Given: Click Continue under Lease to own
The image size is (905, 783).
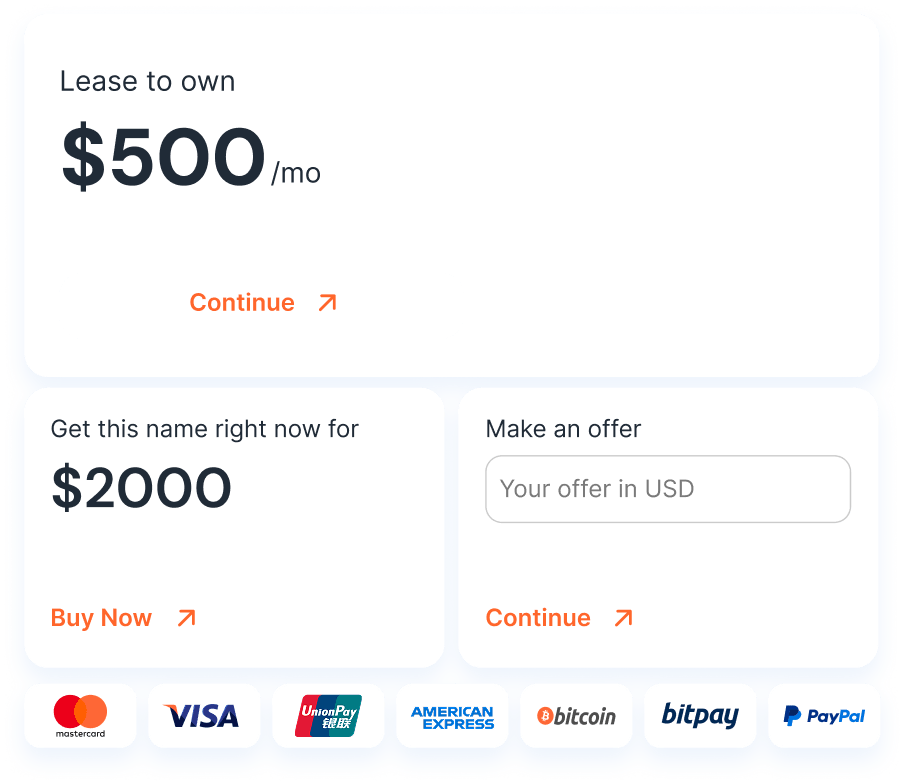Looking at the screenshot, I should click(x=242, y=302).
